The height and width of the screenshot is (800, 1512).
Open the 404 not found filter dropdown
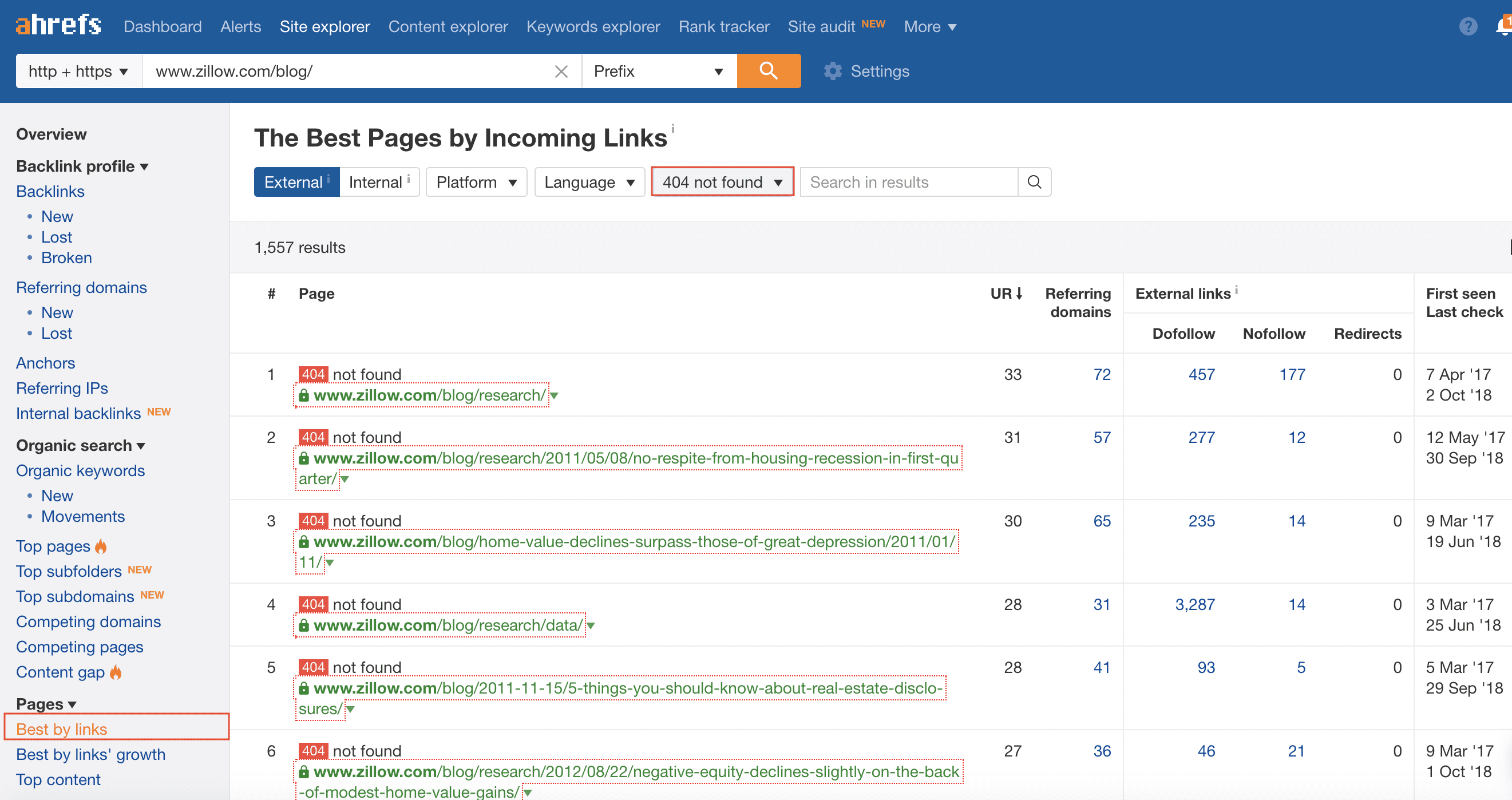coord(722,182)
